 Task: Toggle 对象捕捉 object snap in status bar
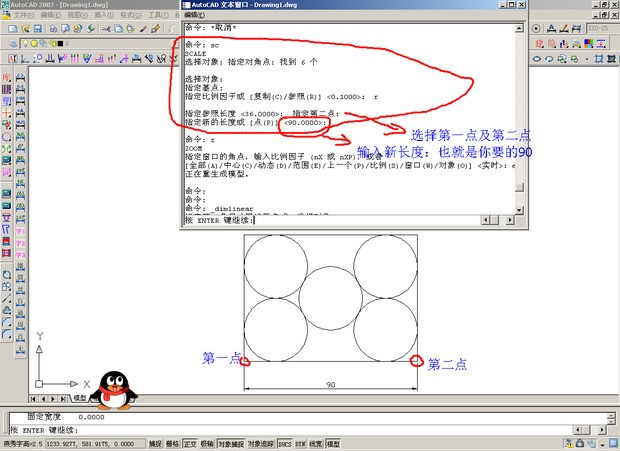230,443
